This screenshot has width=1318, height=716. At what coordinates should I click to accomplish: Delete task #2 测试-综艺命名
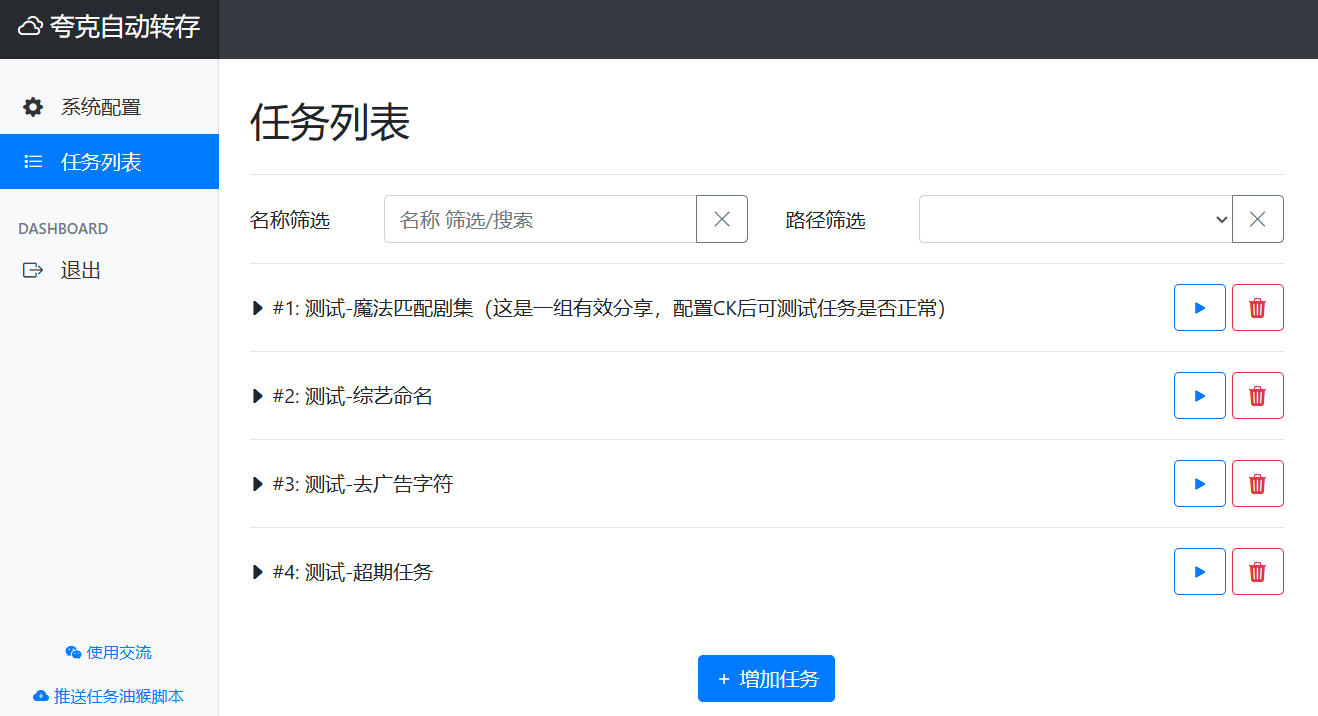[1257, 396]
